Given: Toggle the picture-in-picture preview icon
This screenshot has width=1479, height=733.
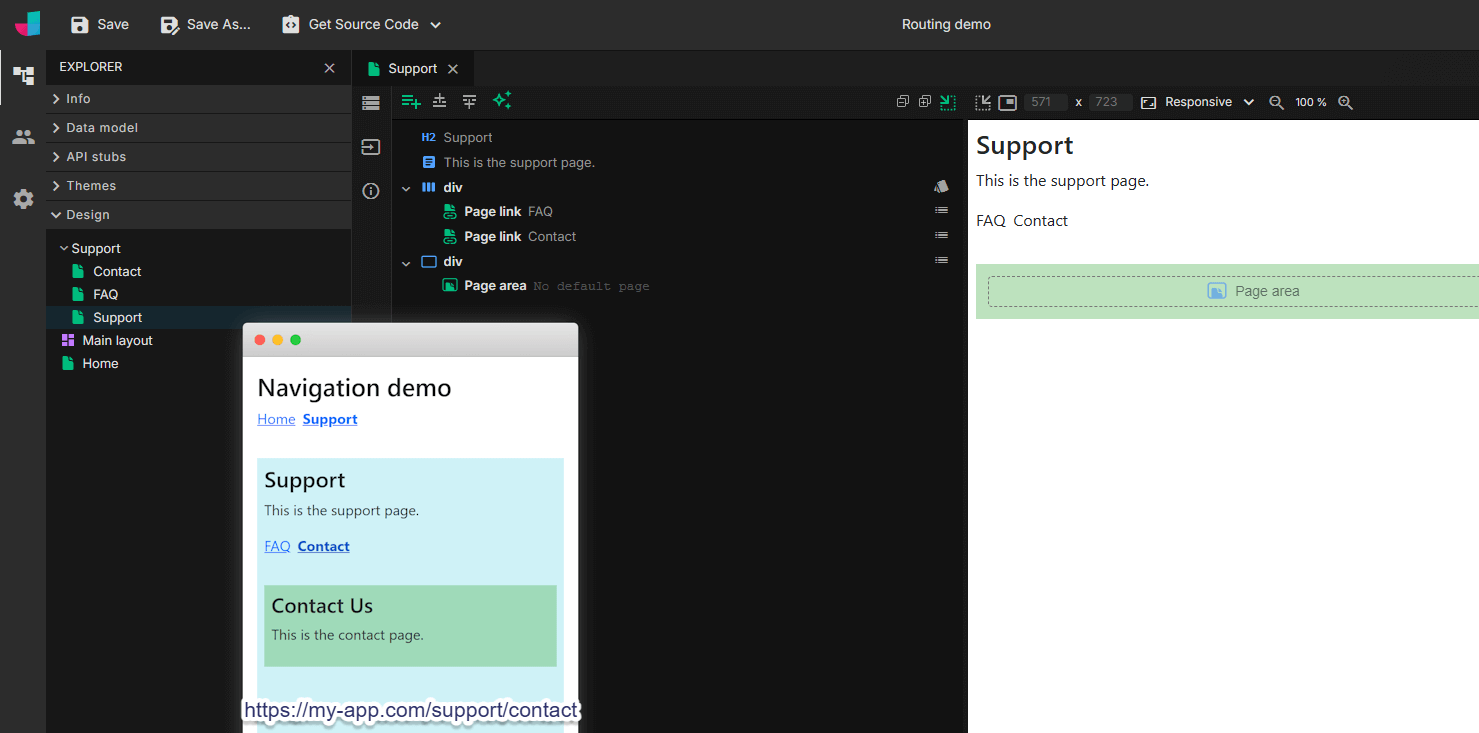Looking at the screenshot, I should tap(1007, 102).
